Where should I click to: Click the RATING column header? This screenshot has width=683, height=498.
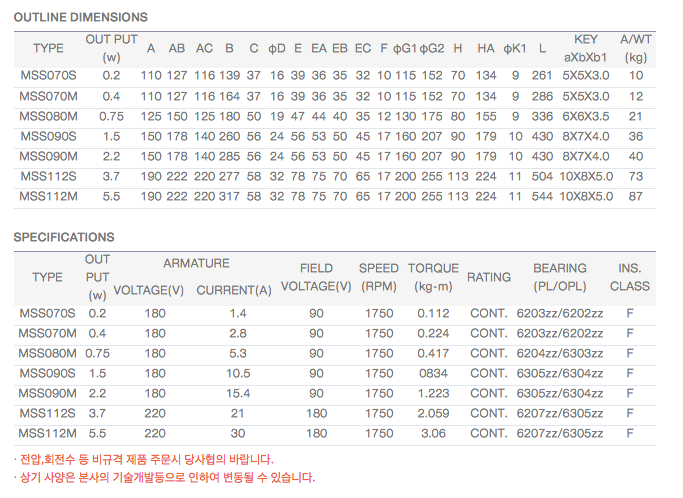489,277
